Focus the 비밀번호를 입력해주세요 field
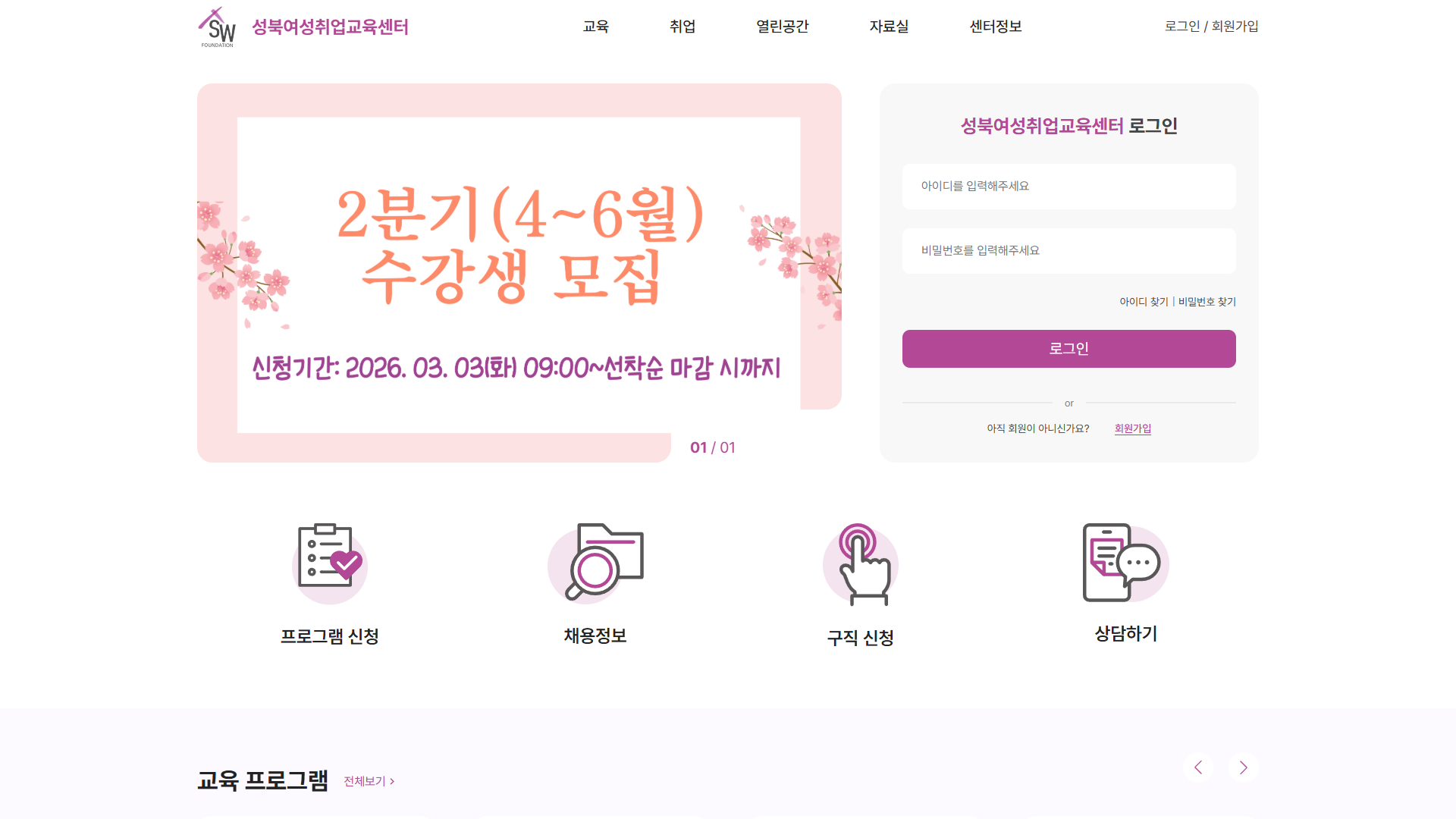 [x=1069, y=251]
